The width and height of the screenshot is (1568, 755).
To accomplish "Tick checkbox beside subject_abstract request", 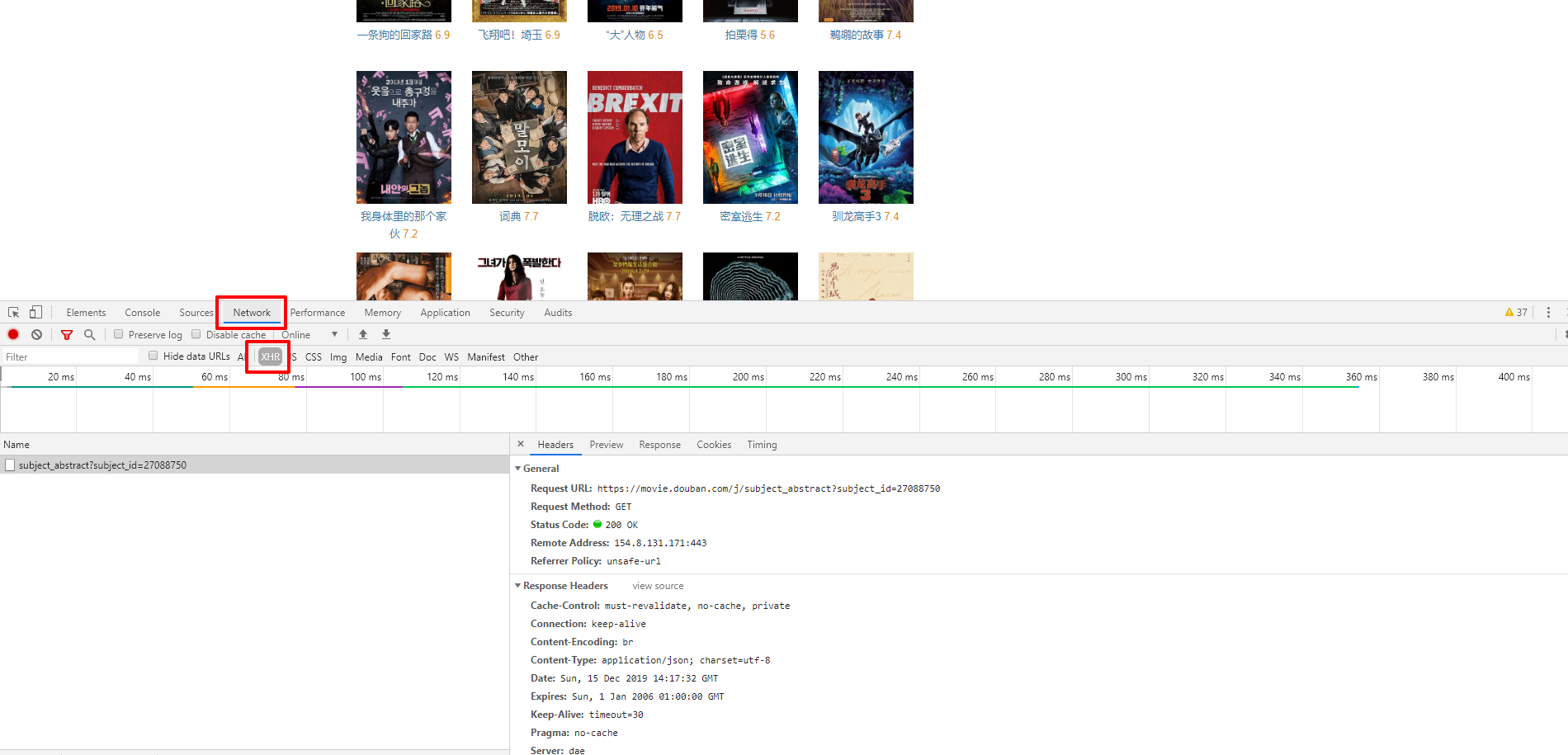I will (x=10, y=465).
